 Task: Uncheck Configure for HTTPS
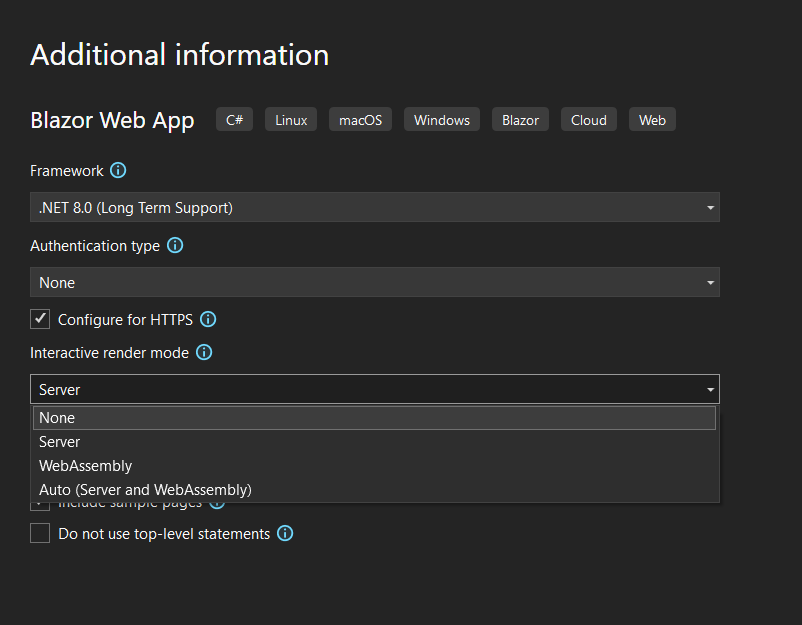click(40, 319)
